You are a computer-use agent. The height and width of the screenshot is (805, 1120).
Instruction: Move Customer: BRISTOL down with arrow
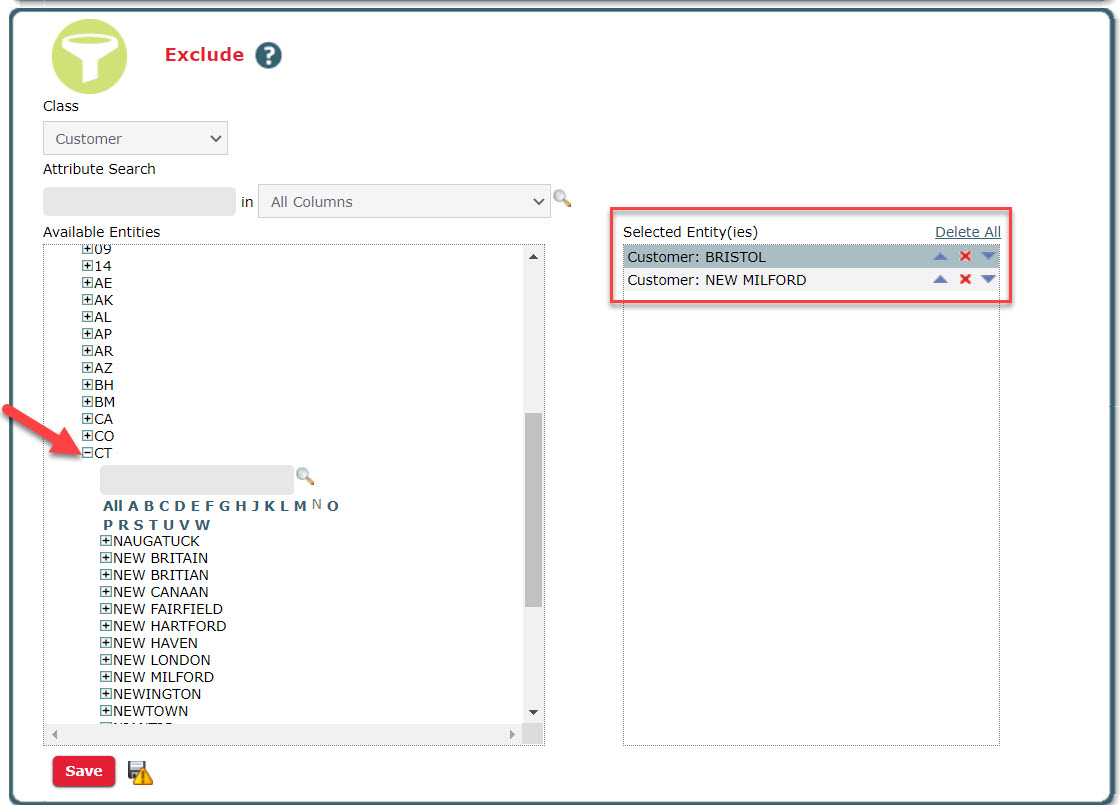pos(988,257)
